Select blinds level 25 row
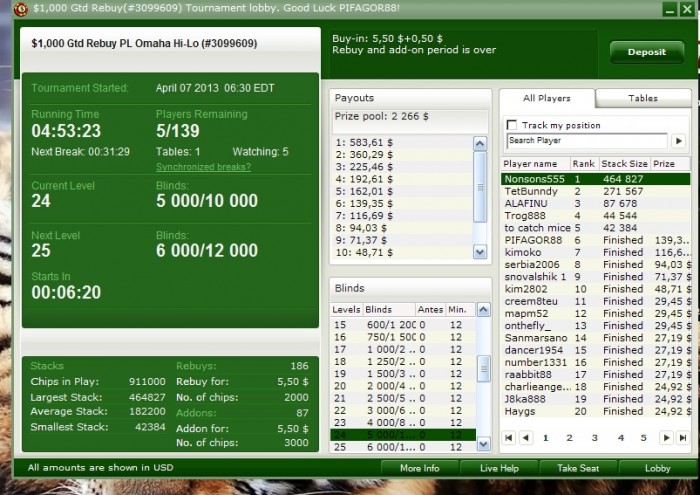700x495 pixels. click(x=403, y=447)
